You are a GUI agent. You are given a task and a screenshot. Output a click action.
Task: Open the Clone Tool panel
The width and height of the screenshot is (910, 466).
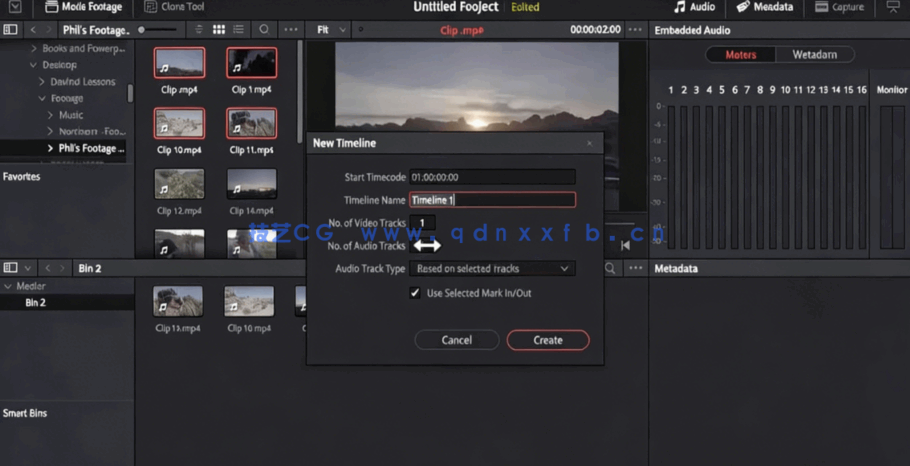(174, 8)
